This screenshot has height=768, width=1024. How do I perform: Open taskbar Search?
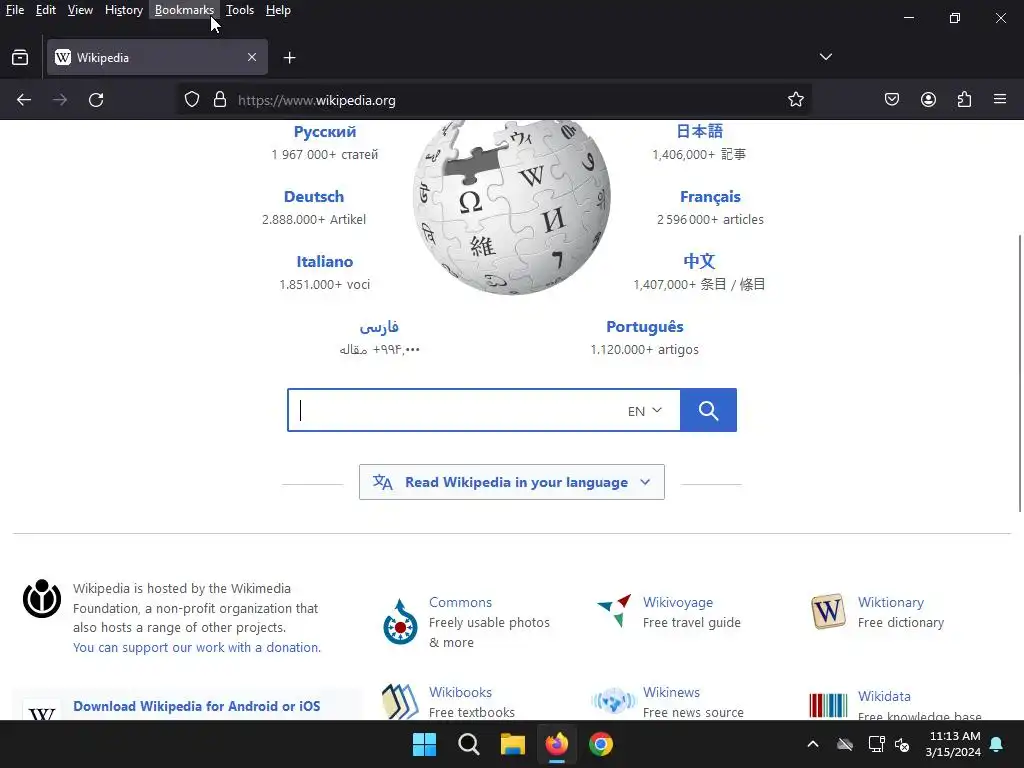468,744
